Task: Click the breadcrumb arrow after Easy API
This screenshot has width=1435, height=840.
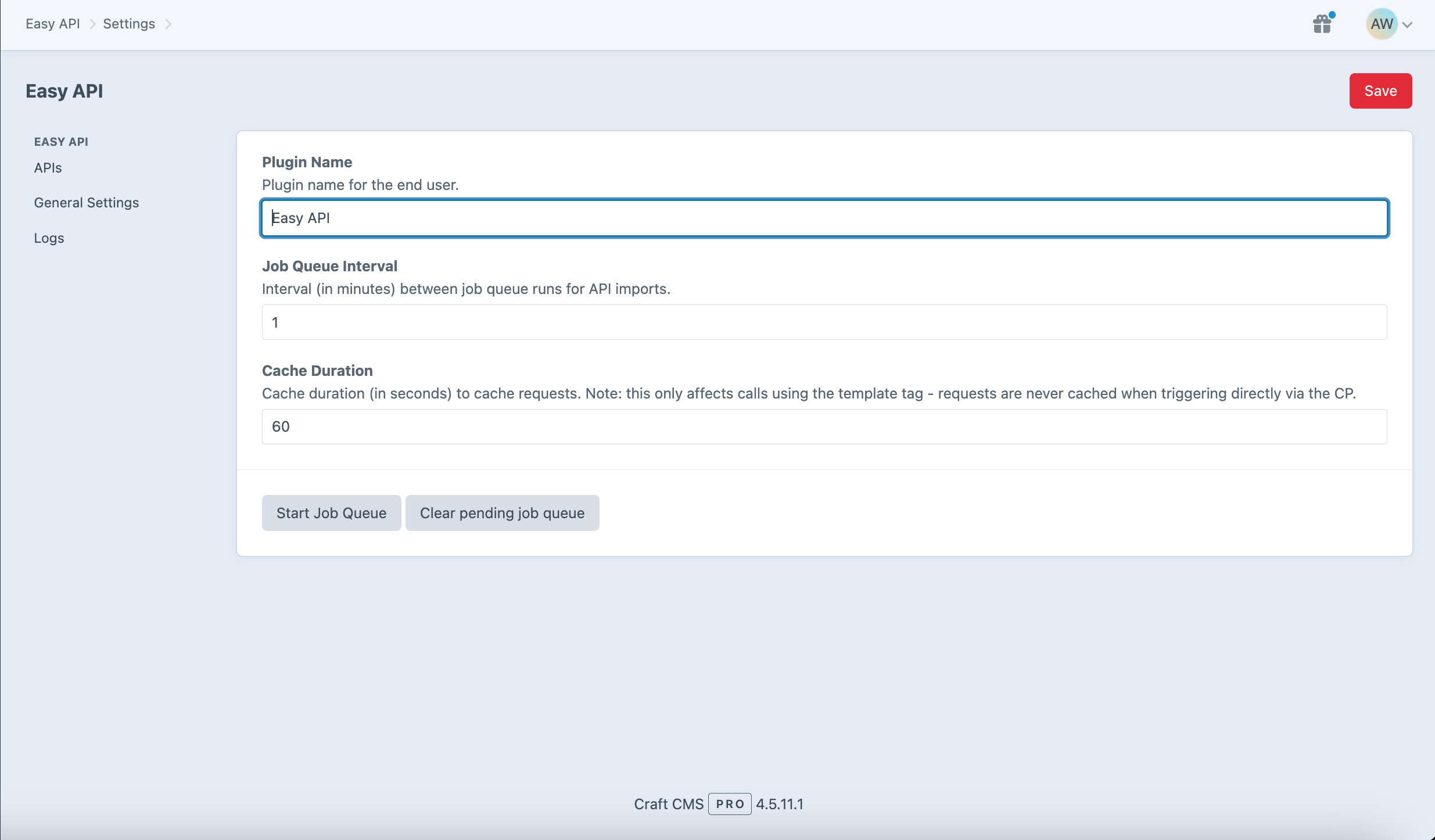Action: (92, 24)
